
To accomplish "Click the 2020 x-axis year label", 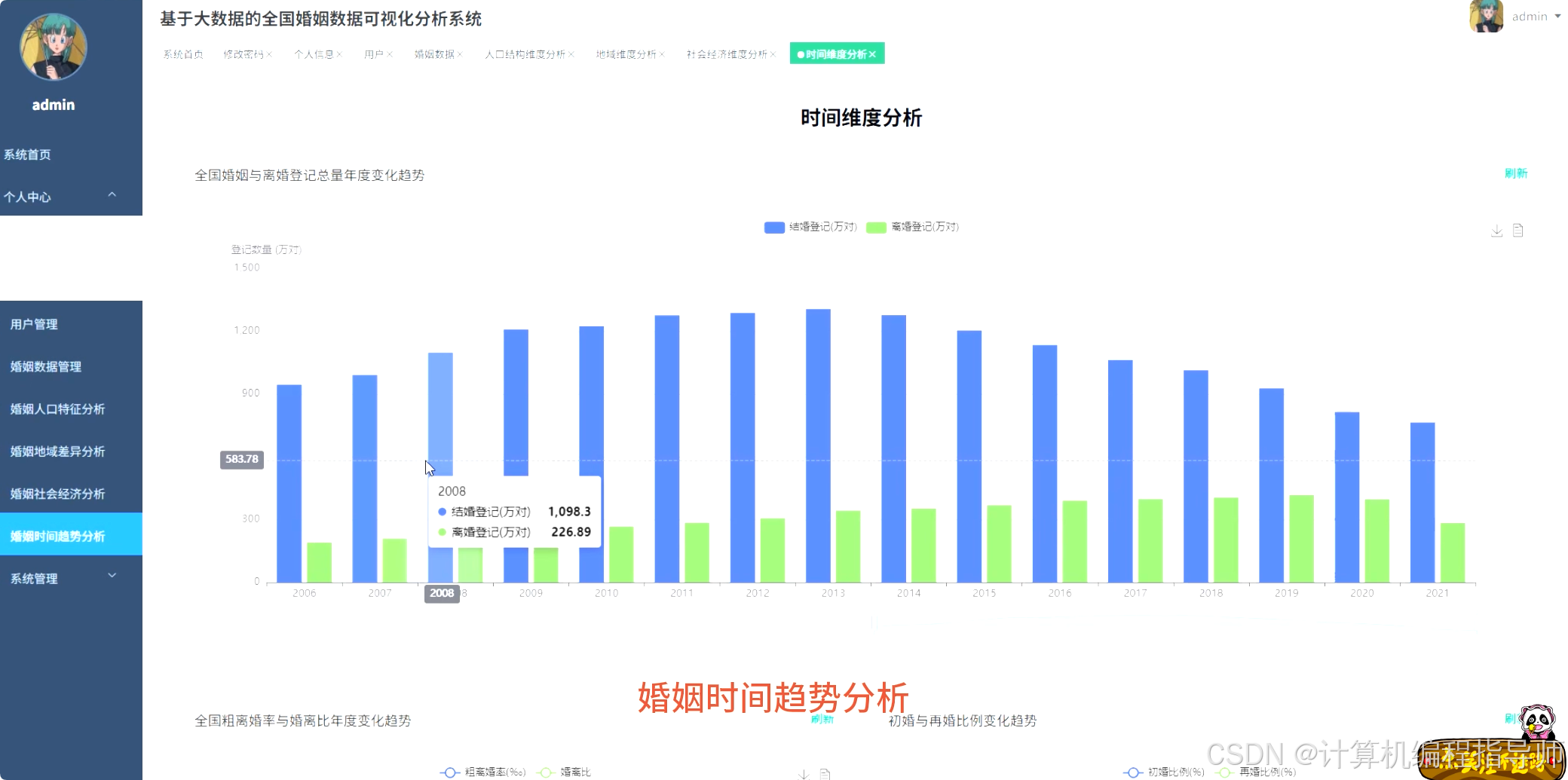I will coord(1361,593).
